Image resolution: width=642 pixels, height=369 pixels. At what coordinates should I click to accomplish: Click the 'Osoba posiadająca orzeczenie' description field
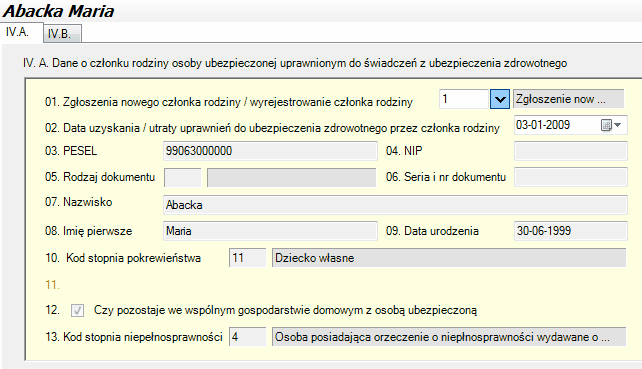coord(449,337)
